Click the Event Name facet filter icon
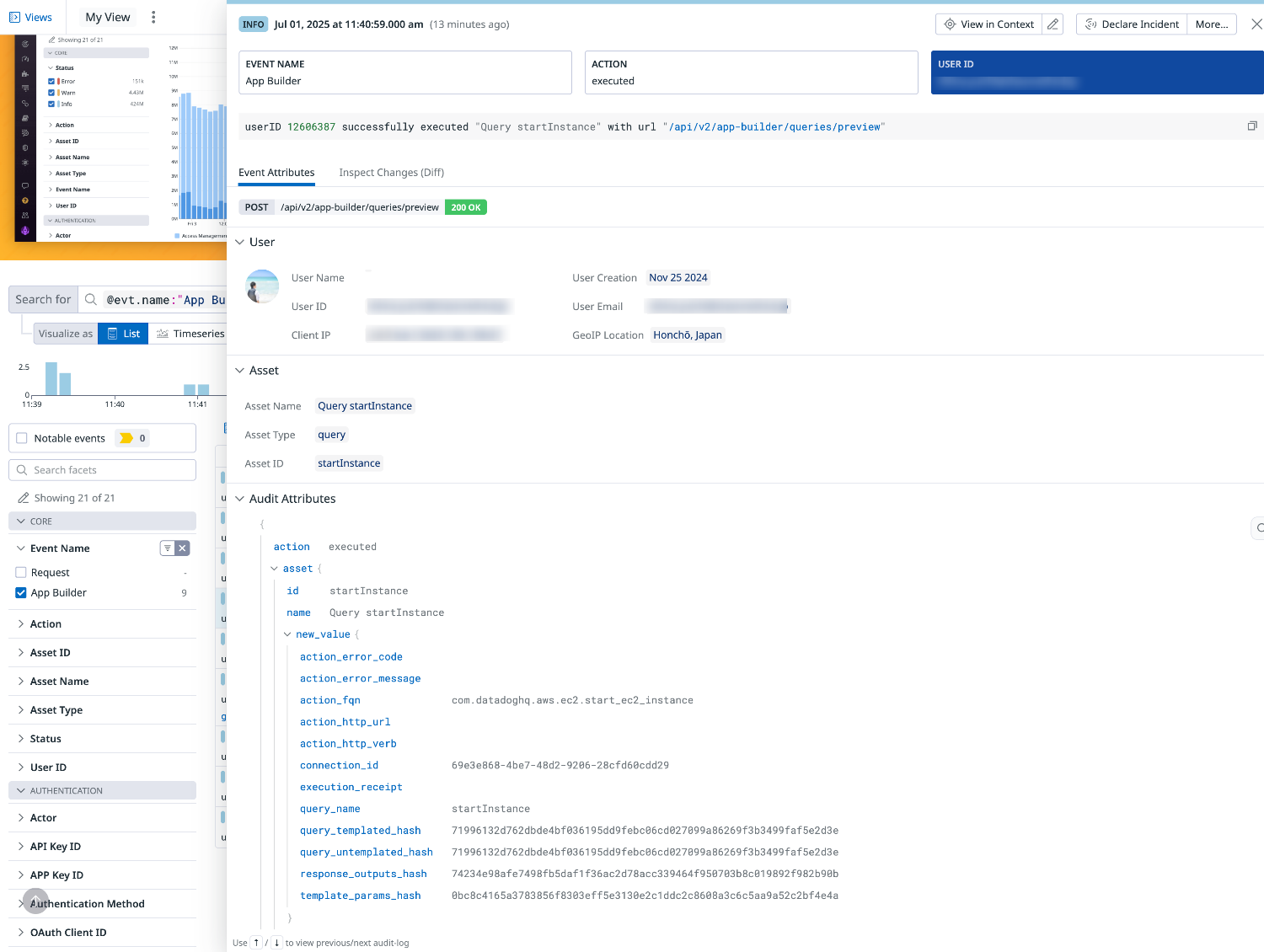The width and height of the screenshot is (1264, 952). point(168,548)
